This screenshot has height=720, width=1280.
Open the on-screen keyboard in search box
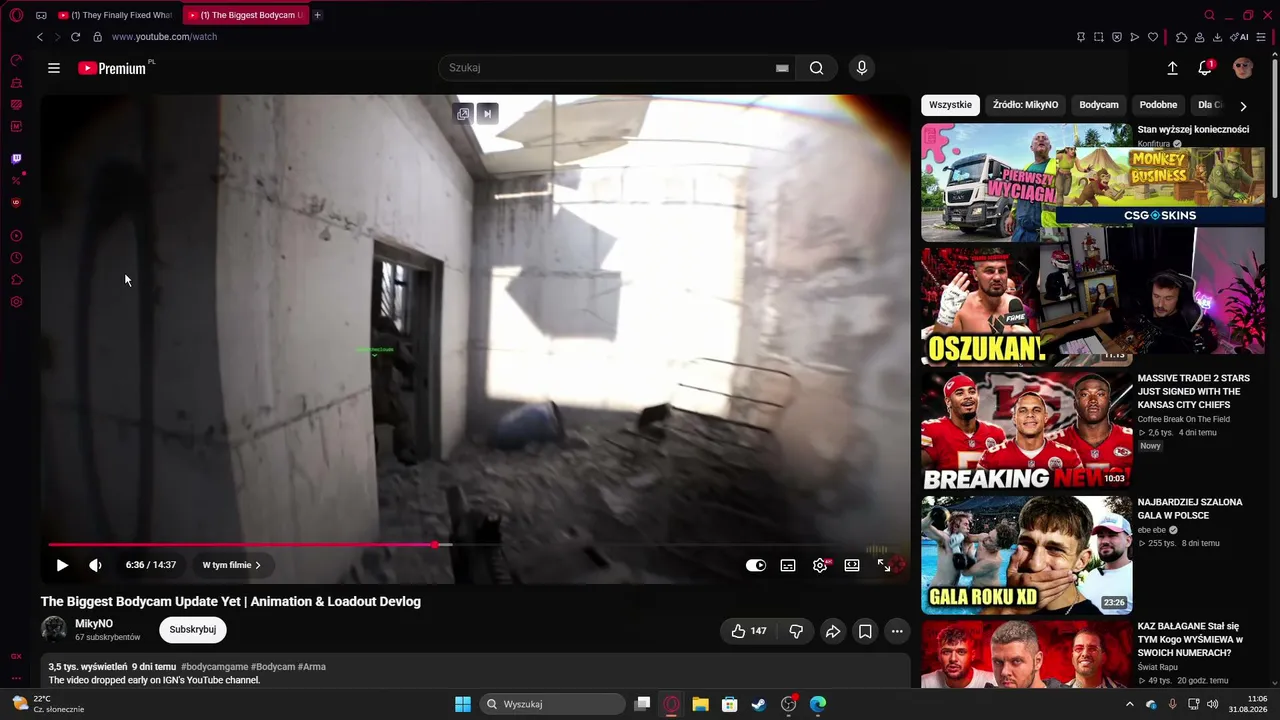point(782,68)
